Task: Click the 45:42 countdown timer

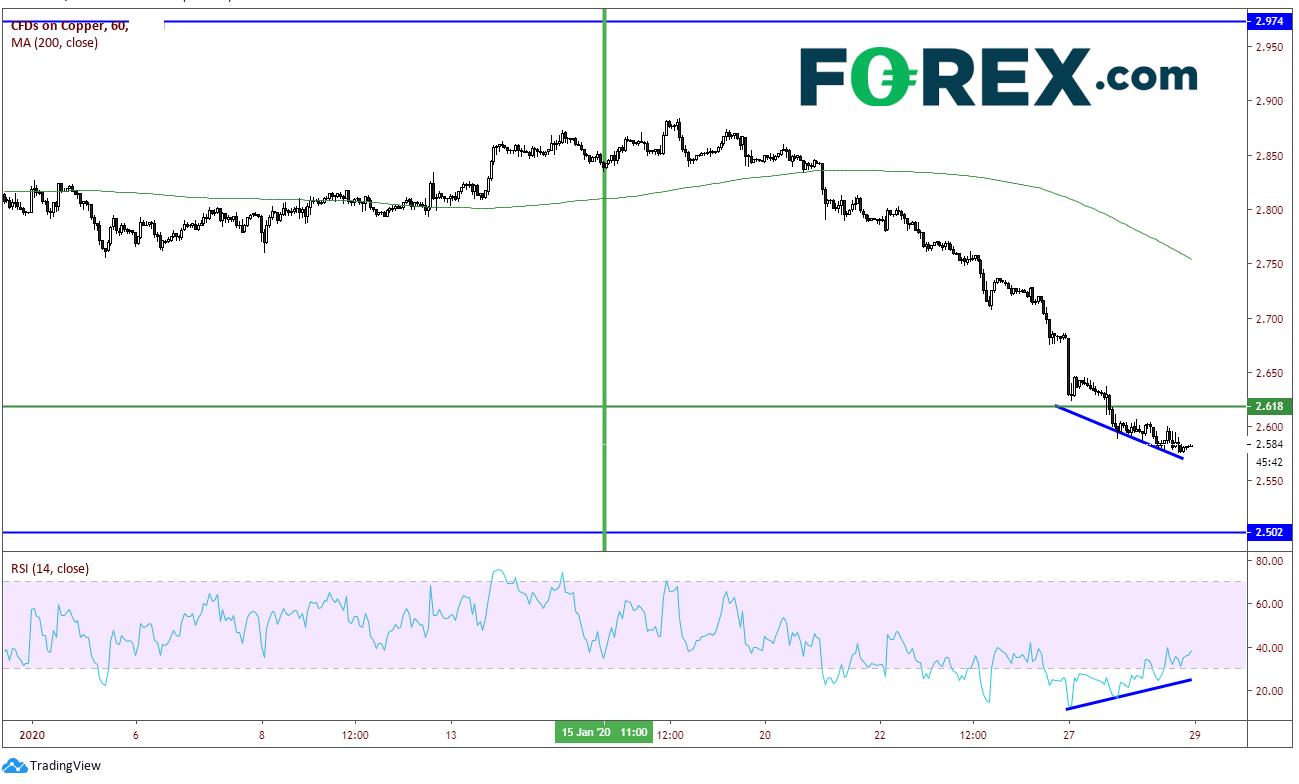Action: [x=1269, y=462]
